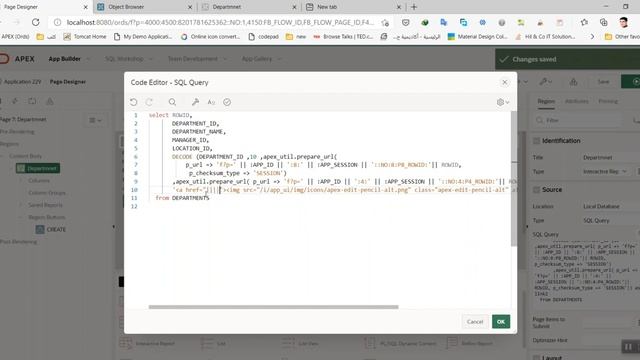
Task: Open the Other favorites folder
Action: pos(622,37)
